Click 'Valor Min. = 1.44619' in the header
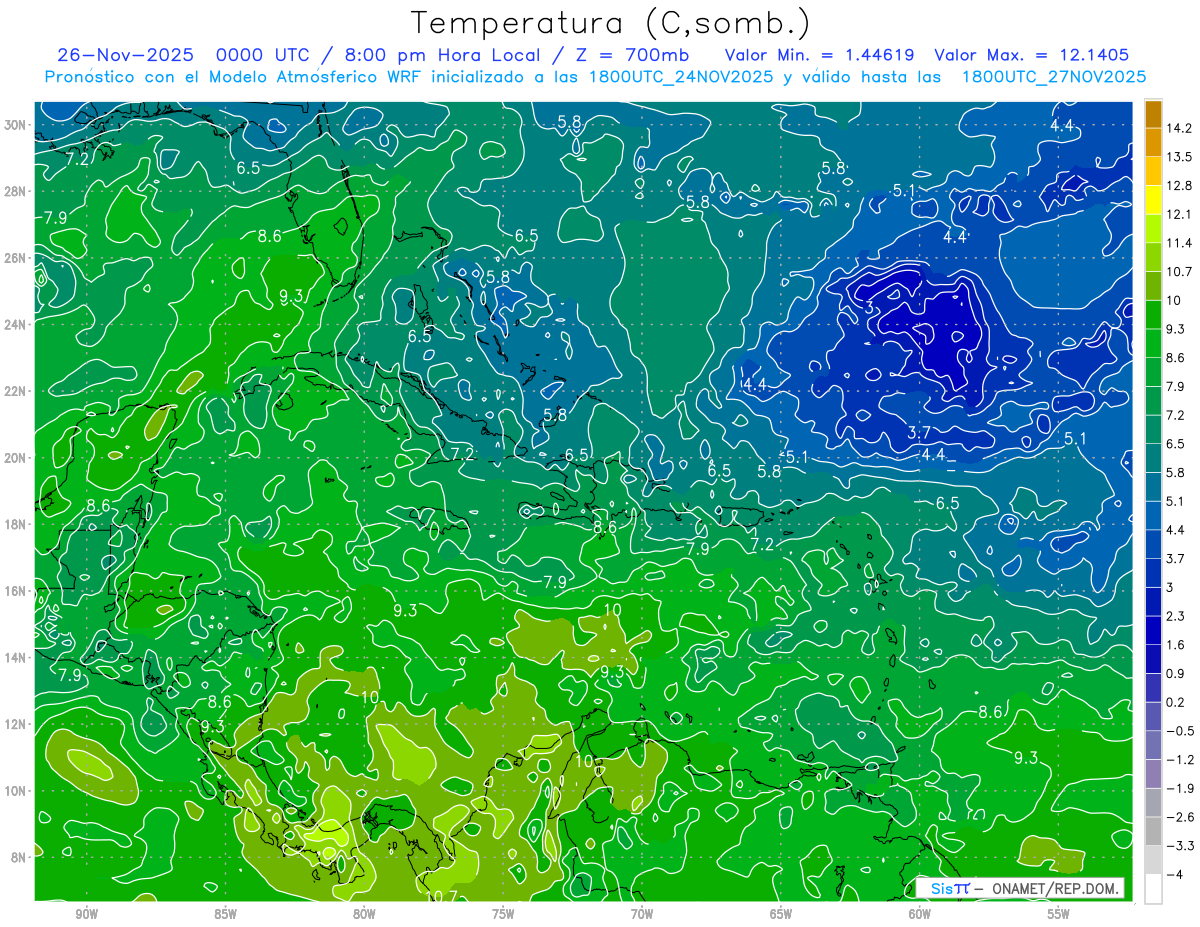 (x=819, y=55)
